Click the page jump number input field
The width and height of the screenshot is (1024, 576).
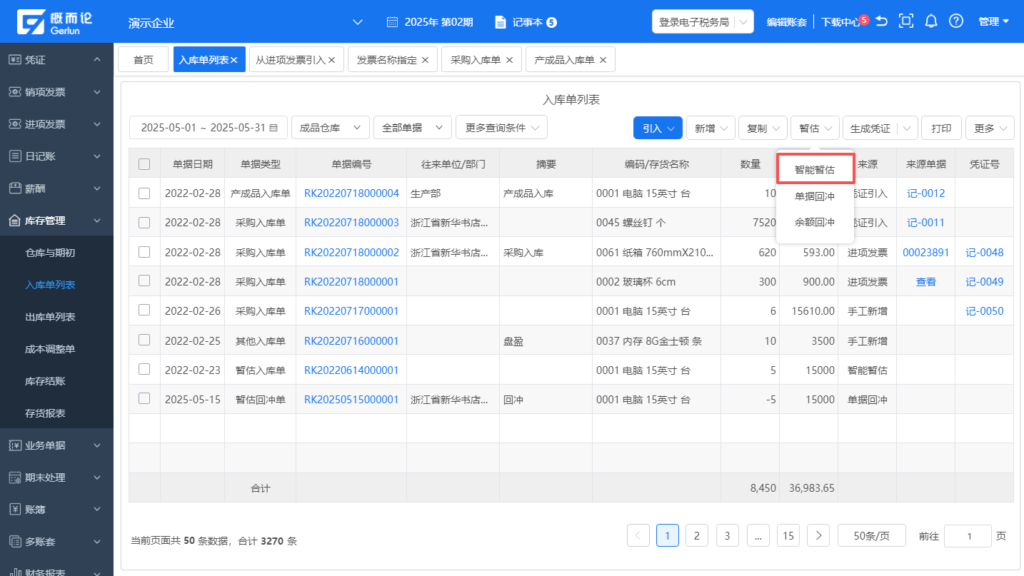966,535
